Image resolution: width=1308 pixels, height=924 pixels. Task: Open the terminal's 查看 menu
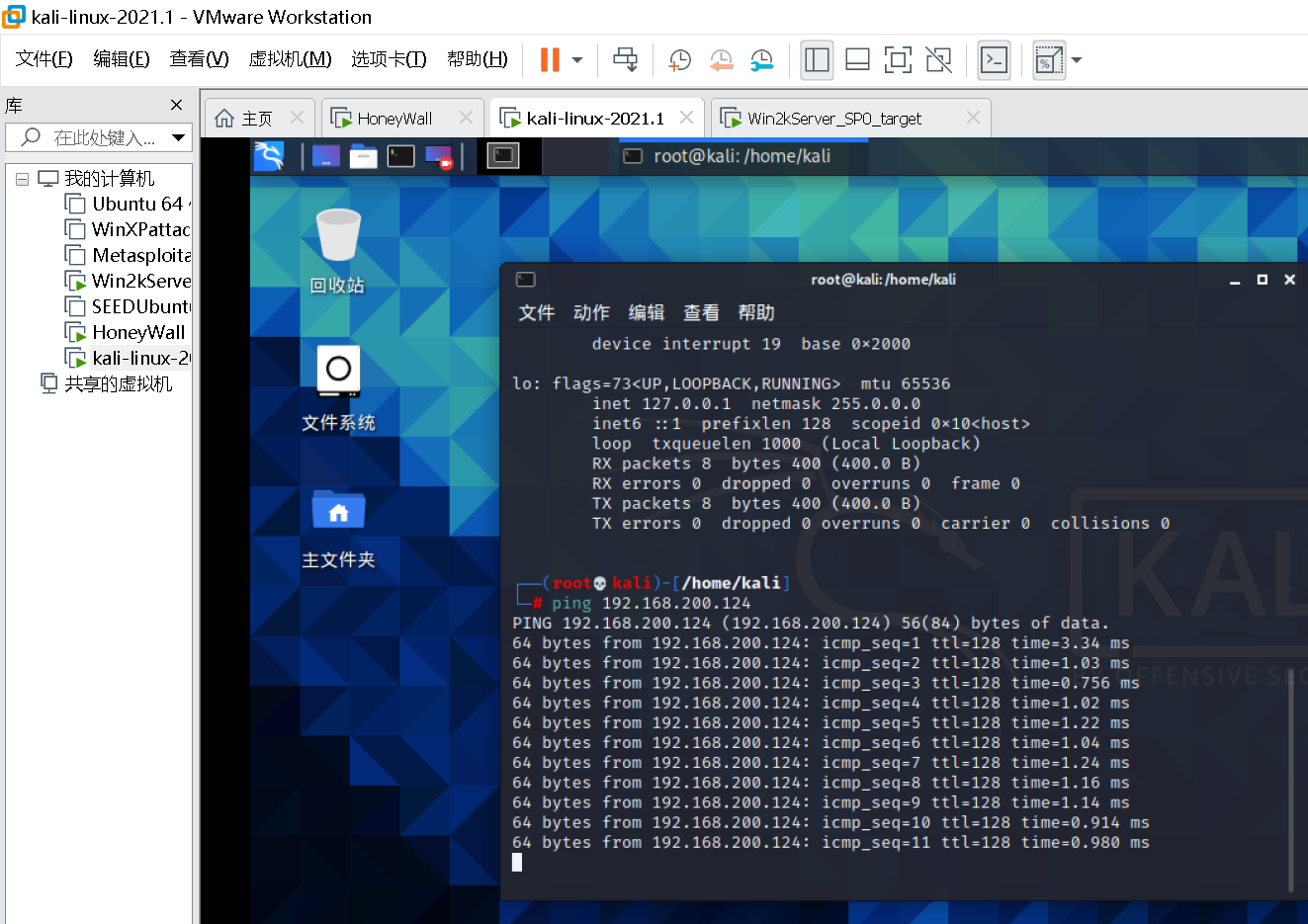701,313
